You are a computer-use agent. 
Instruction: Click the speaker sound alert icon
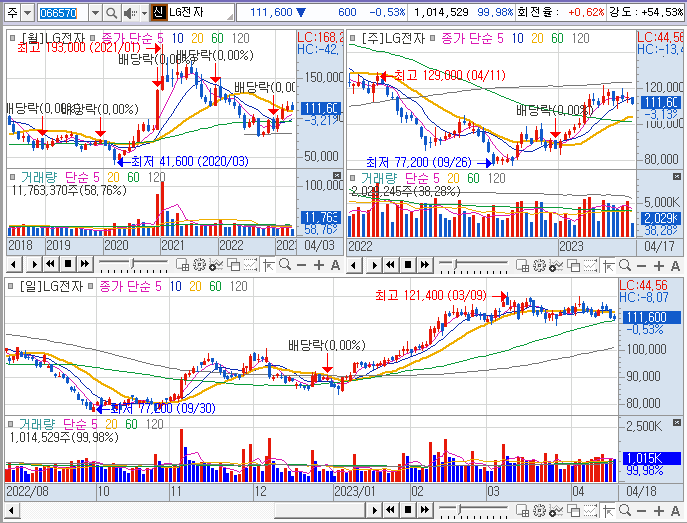click(x=130, y=13)
